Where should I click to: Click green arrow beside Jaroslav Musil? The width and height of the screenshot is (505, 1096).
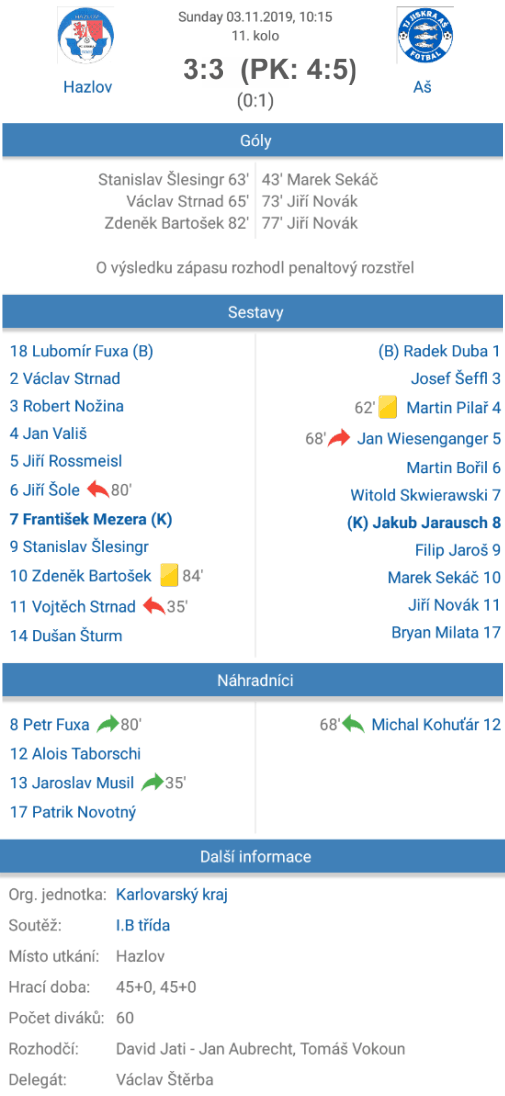pyautogui.click(x=152, y=783)
